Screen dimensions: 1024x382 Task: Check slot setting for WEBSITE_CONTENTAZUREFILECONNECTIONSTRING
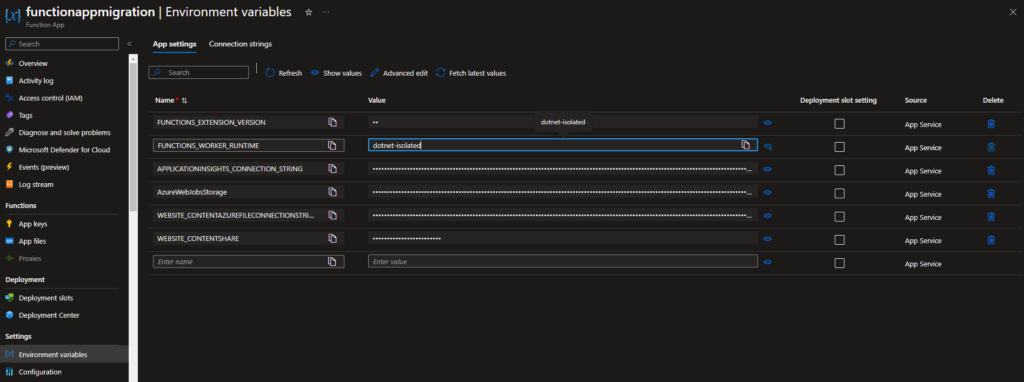click(839, 217)
